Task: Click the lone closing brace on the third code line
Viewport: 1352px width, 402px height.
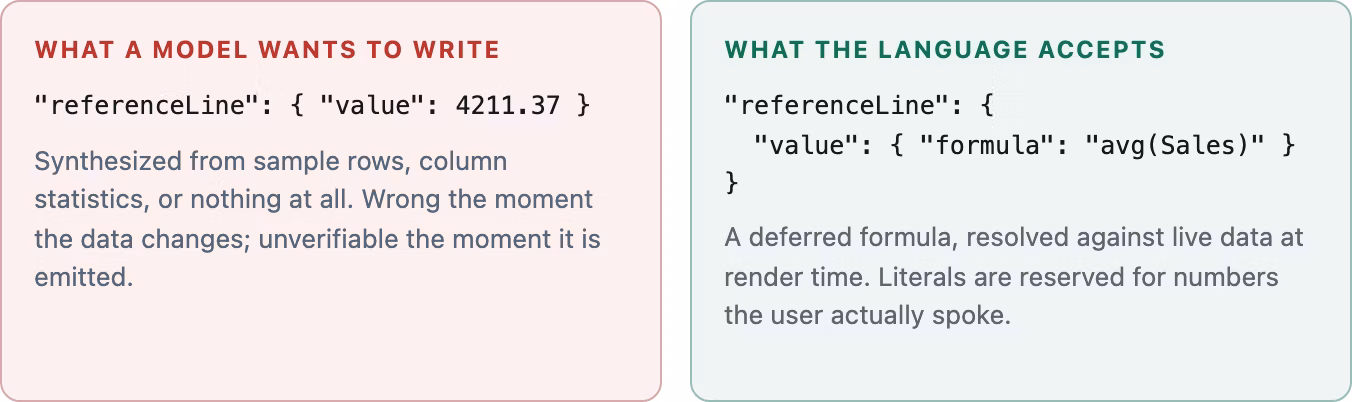Action: click(x=732, y=184)
